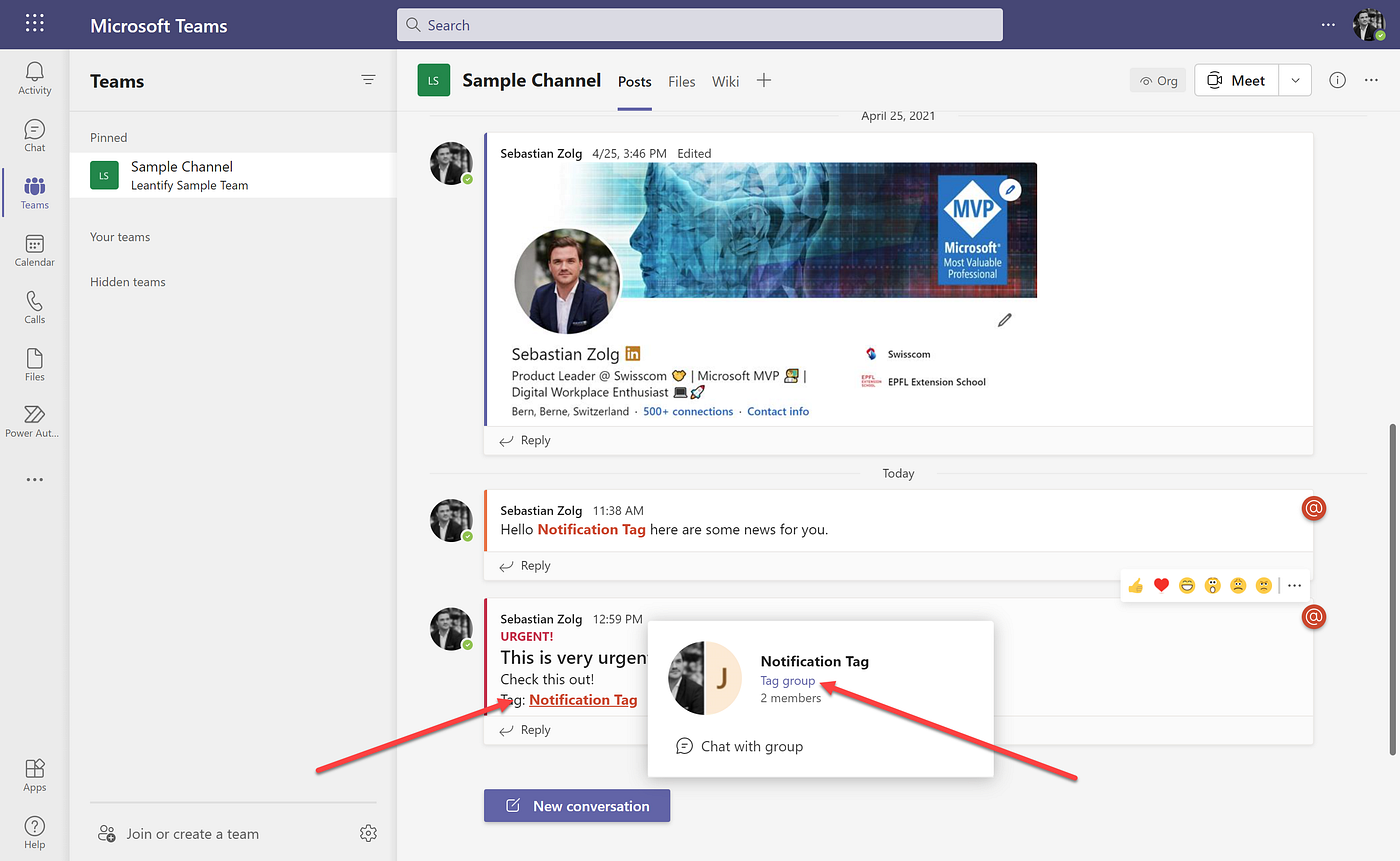Click the EPFL Extension School entry
The height and width of the screenshot is (861, 1400).
point(924,381)
